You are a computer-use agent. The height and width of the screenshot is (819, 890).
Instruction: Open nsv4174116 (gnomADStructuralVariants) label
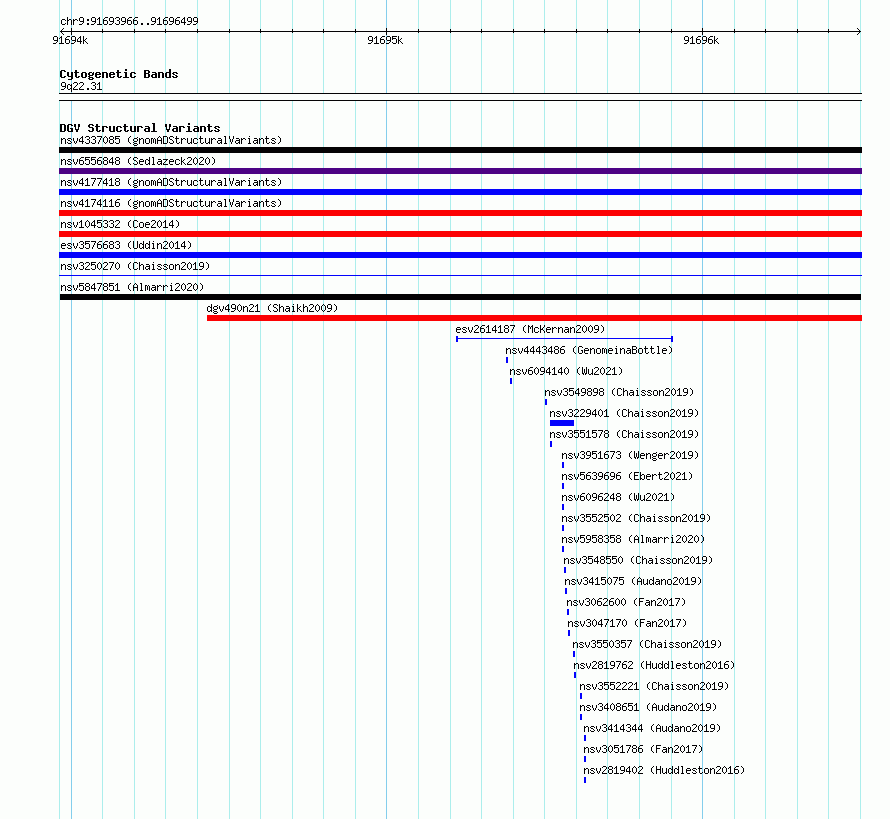tap(171, 203)
